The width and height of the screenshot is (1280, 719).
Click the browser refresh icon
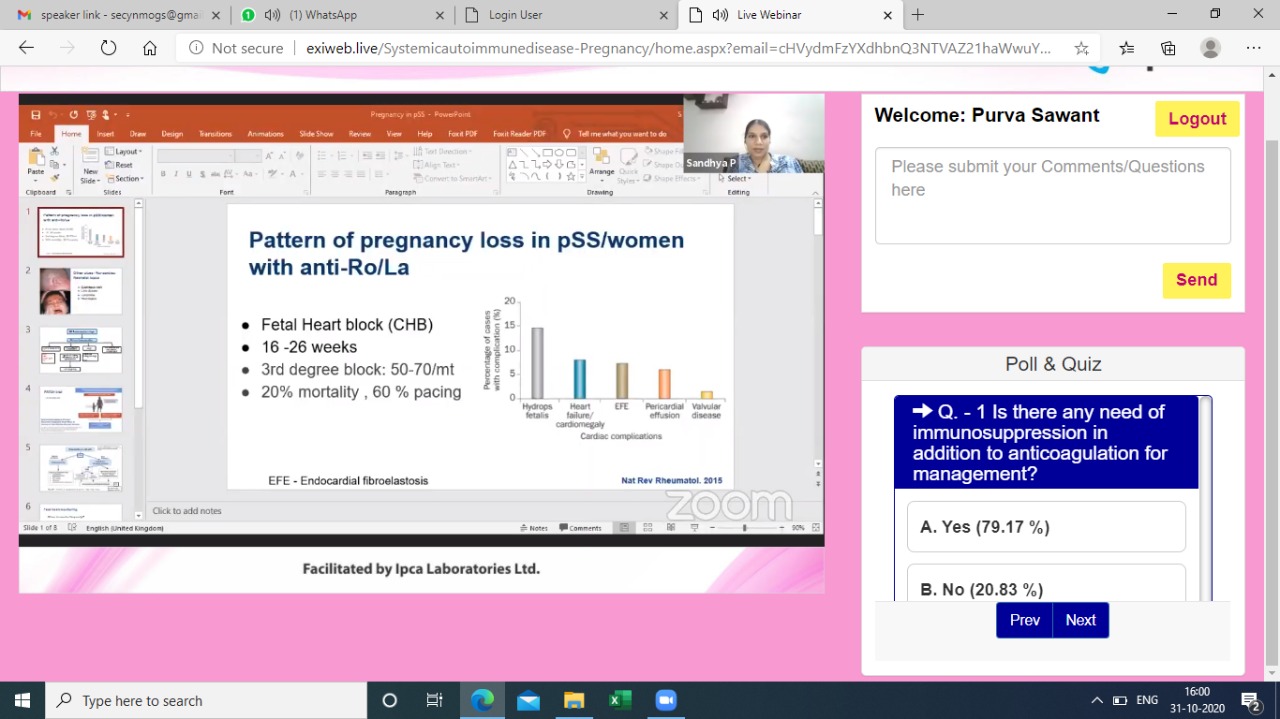coord(108,48)
